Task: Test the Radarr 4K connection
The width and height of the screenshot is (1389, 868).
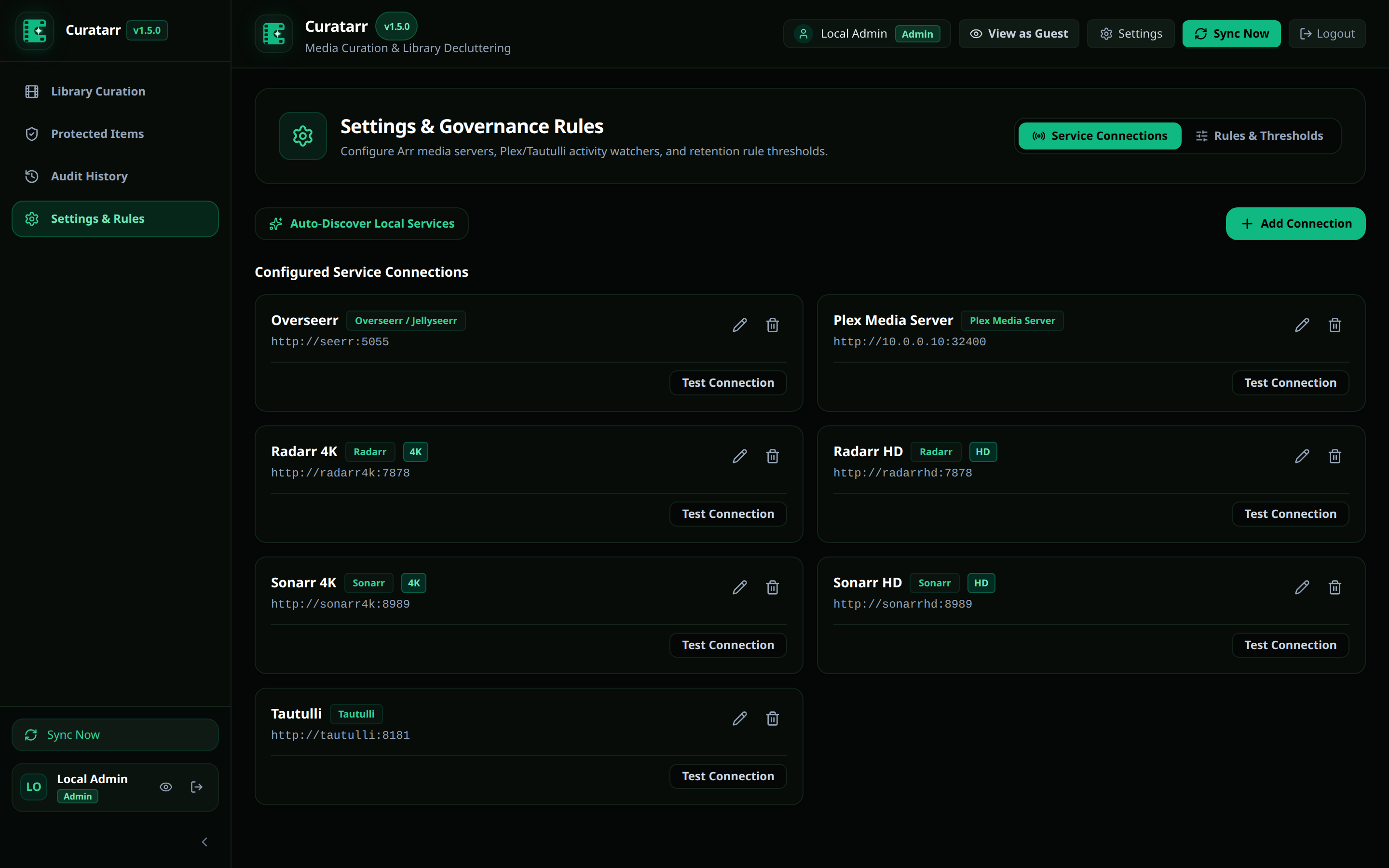Action: (728, 515)
